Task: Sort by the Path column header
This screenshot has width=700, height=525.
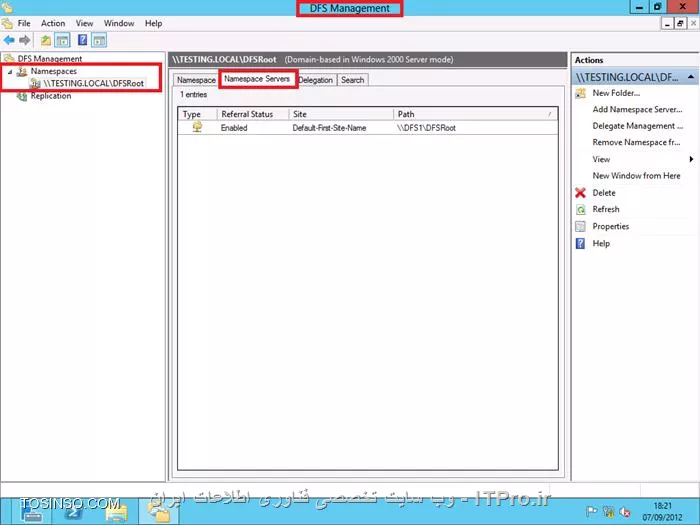Action: (x=475, y=114)
